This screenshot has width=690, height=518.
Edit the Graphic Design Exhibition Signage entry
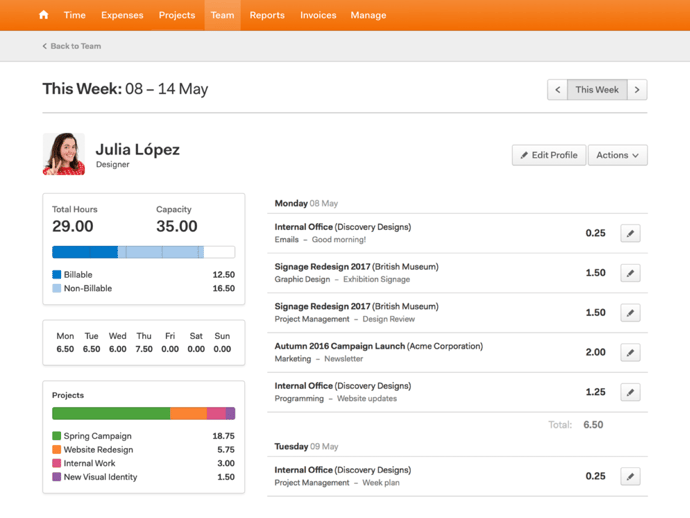630,273
